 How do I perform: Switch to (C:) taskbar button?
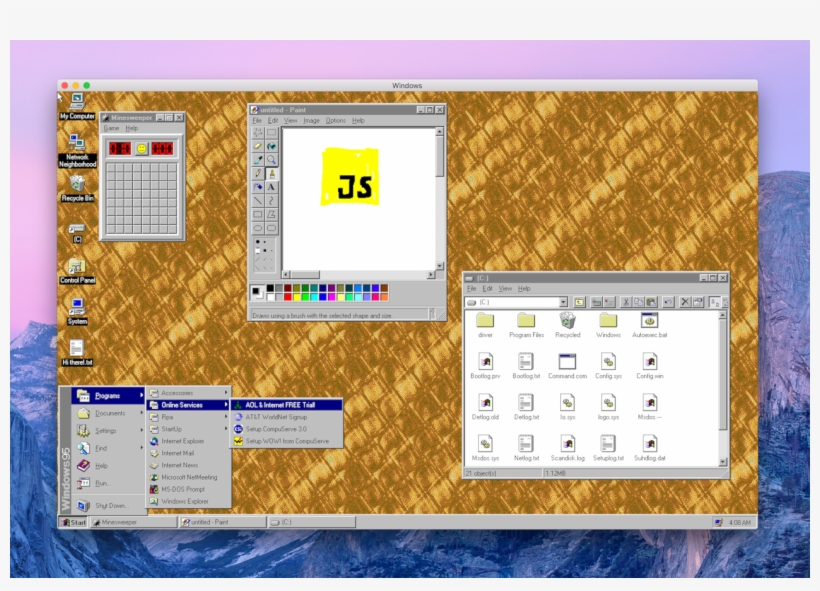tap(312, 522)
